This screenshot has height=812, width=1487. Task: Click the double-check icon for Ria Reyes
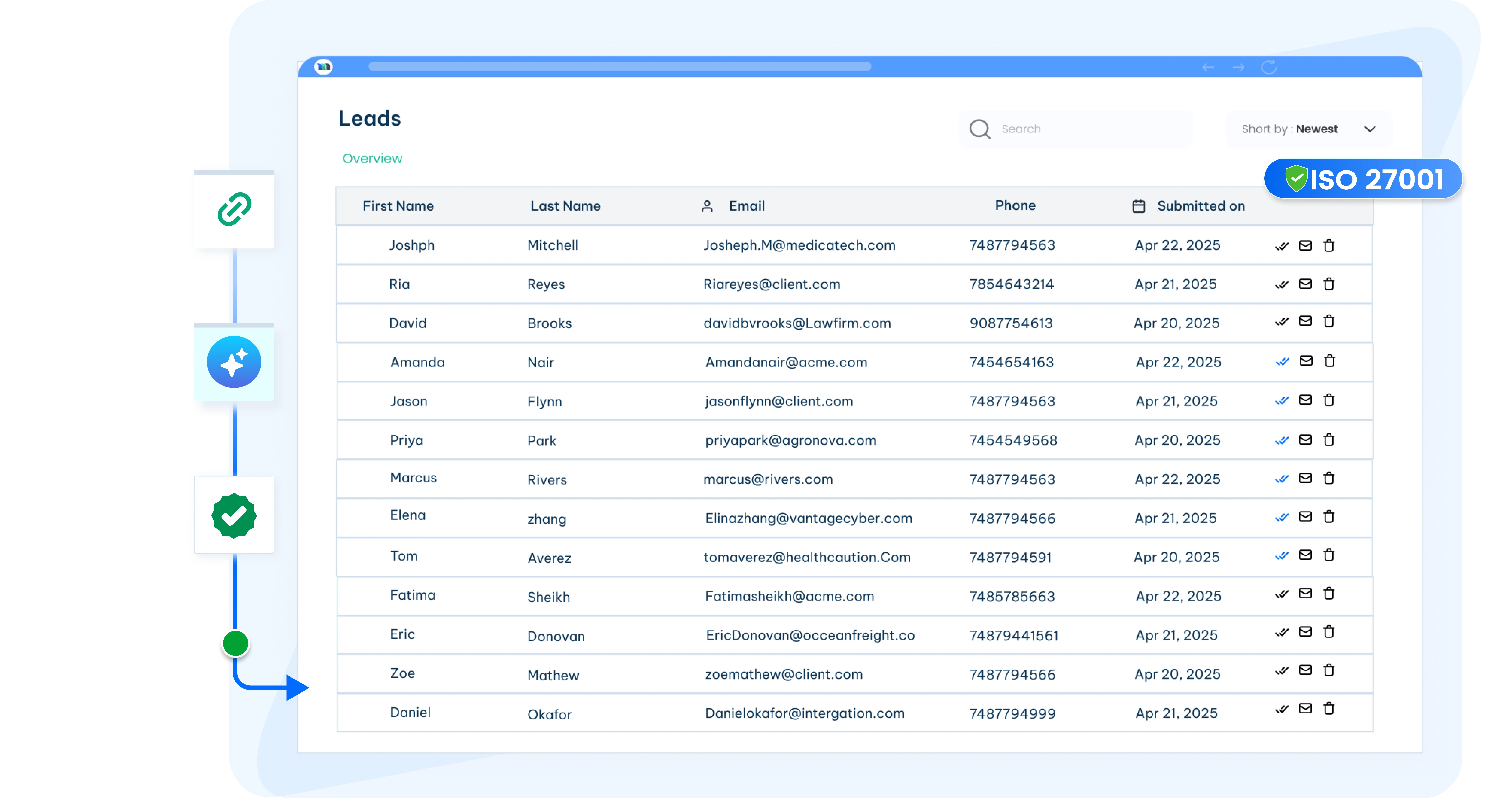pyautogui.click(x=1281, y=285)
